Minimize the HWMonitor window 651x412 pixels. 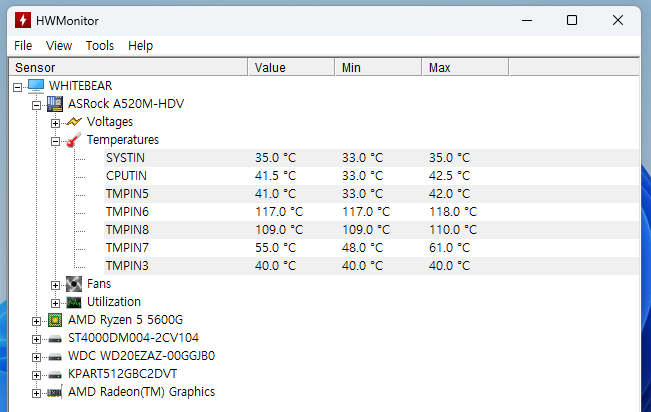click(x=527, y=20)
